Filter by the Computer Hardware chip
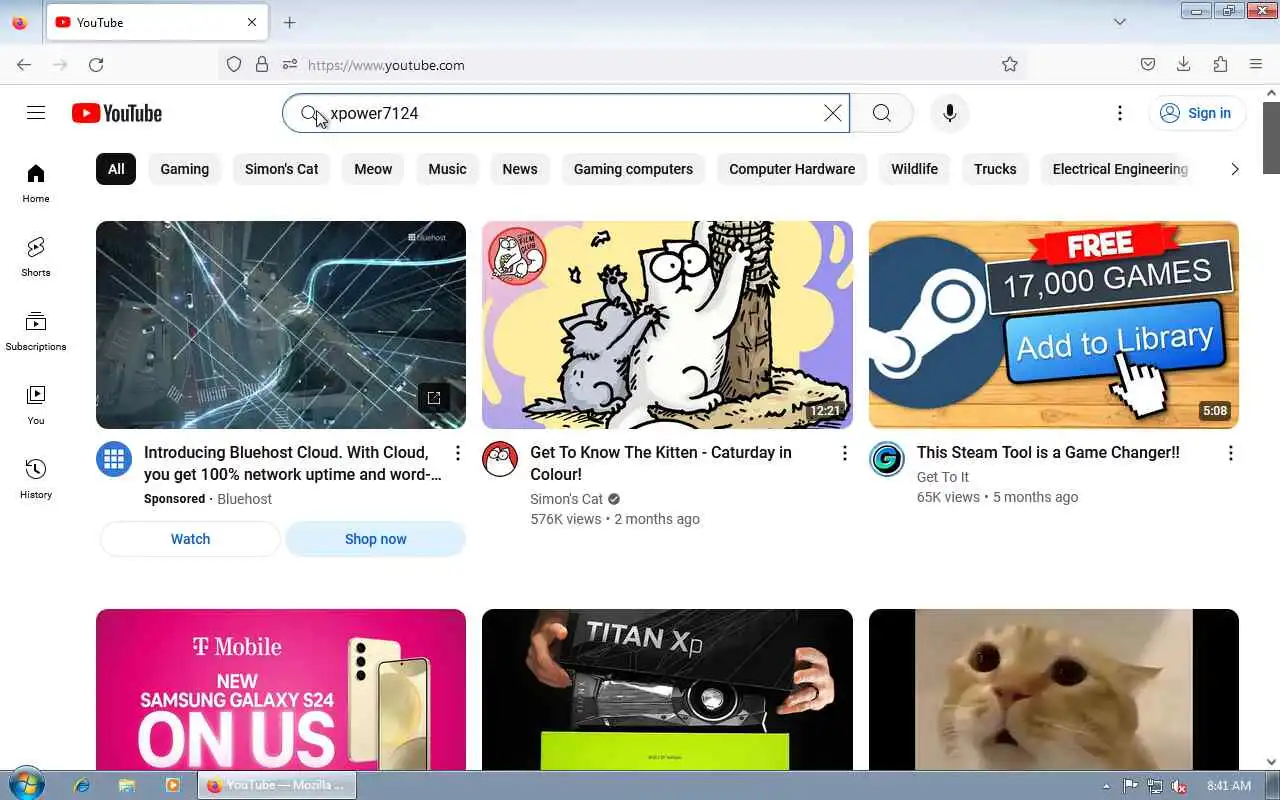This screenshot has width=1280, height=800. 792,169
